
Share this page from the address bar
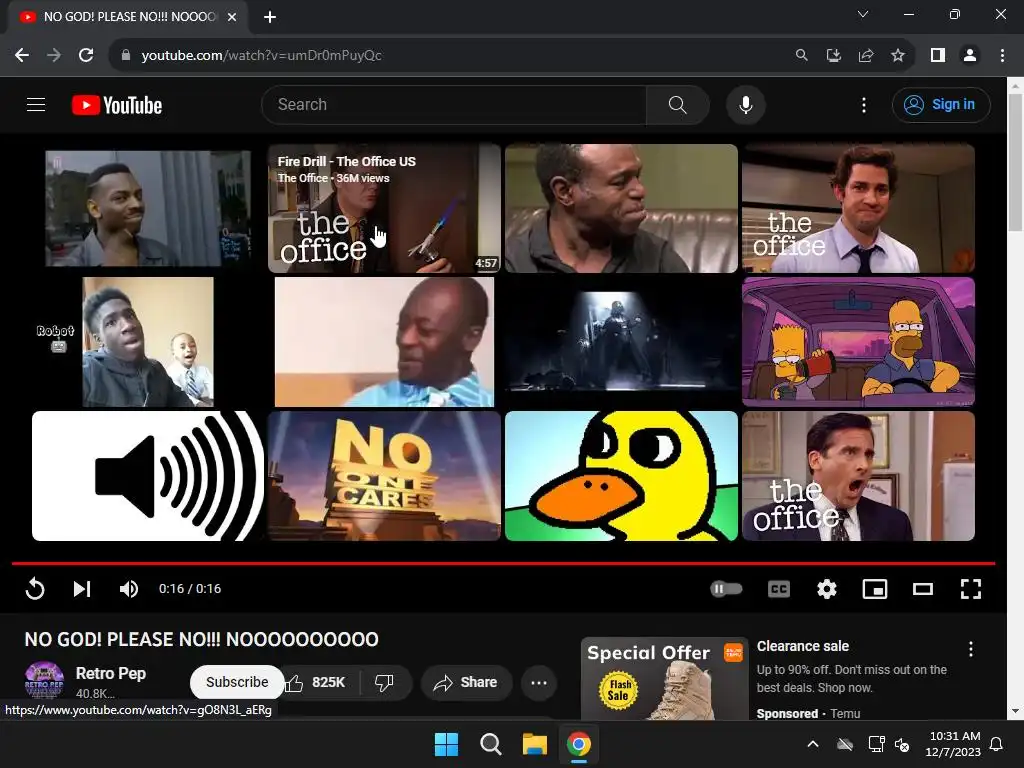(866, 56)
